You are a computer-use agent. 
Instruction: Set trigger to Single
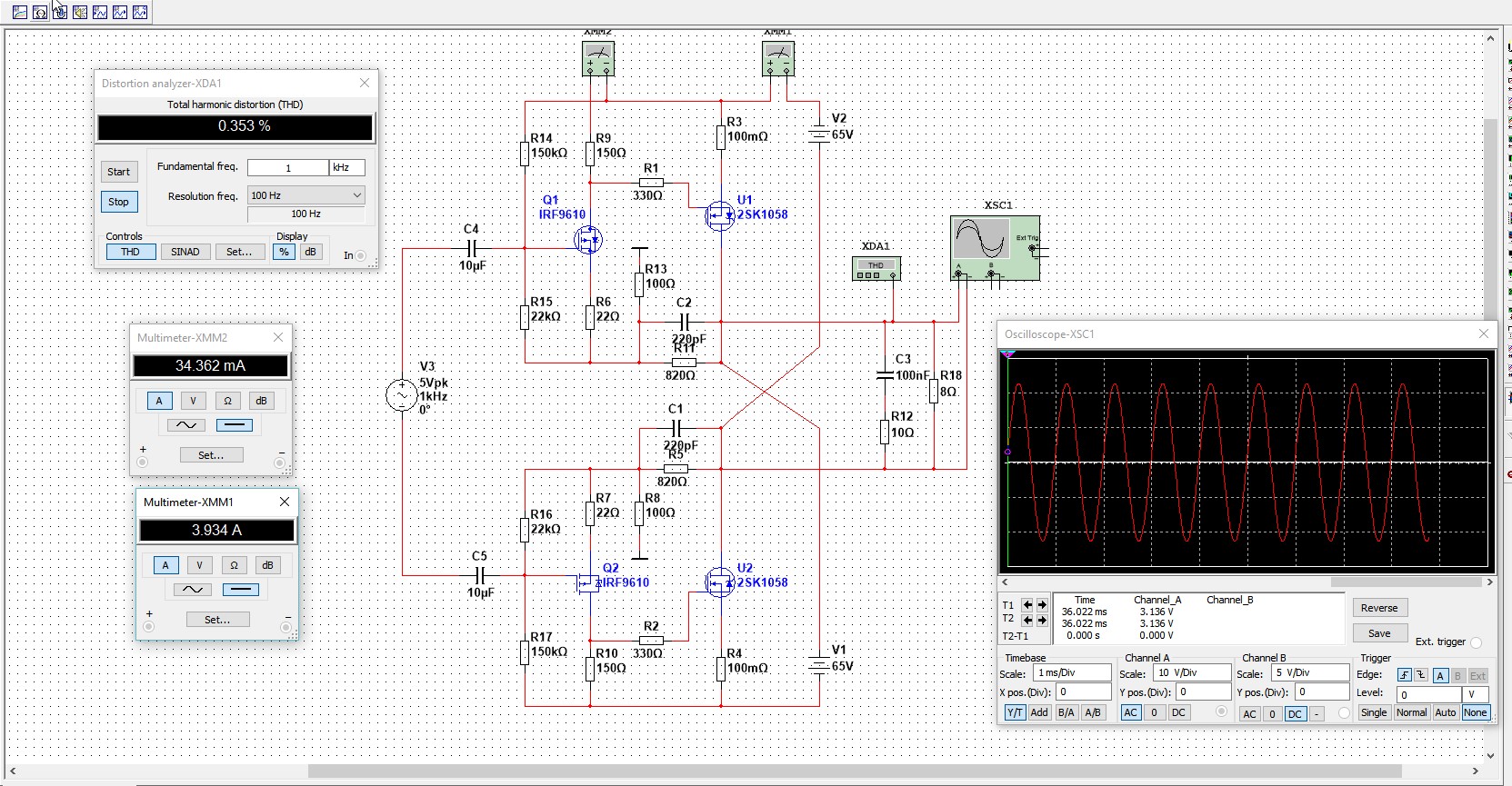pos(1374,712)
